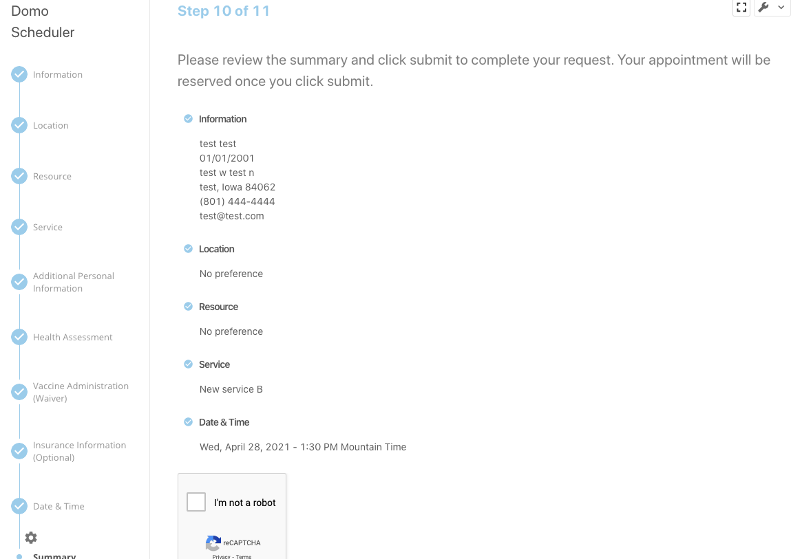This screenshot has height=560, width=791.
Task: Click the checkmark beside Service summary heading
Action: [188, 364]
